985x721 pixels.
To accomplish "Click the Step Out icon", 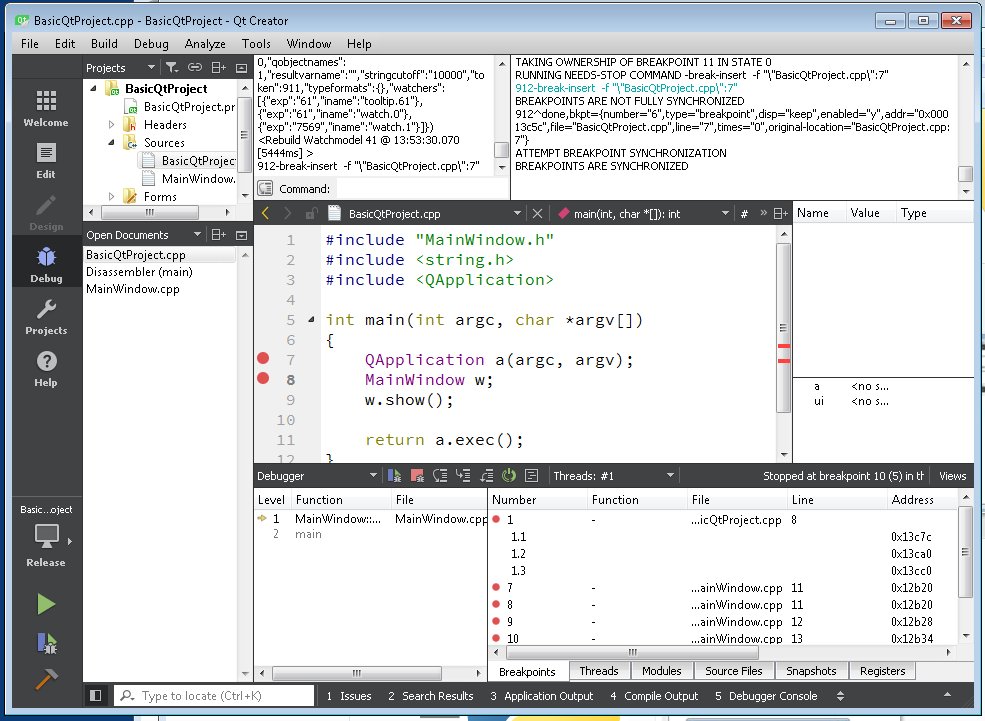I will pyautogui.click(x=486, y=475).
